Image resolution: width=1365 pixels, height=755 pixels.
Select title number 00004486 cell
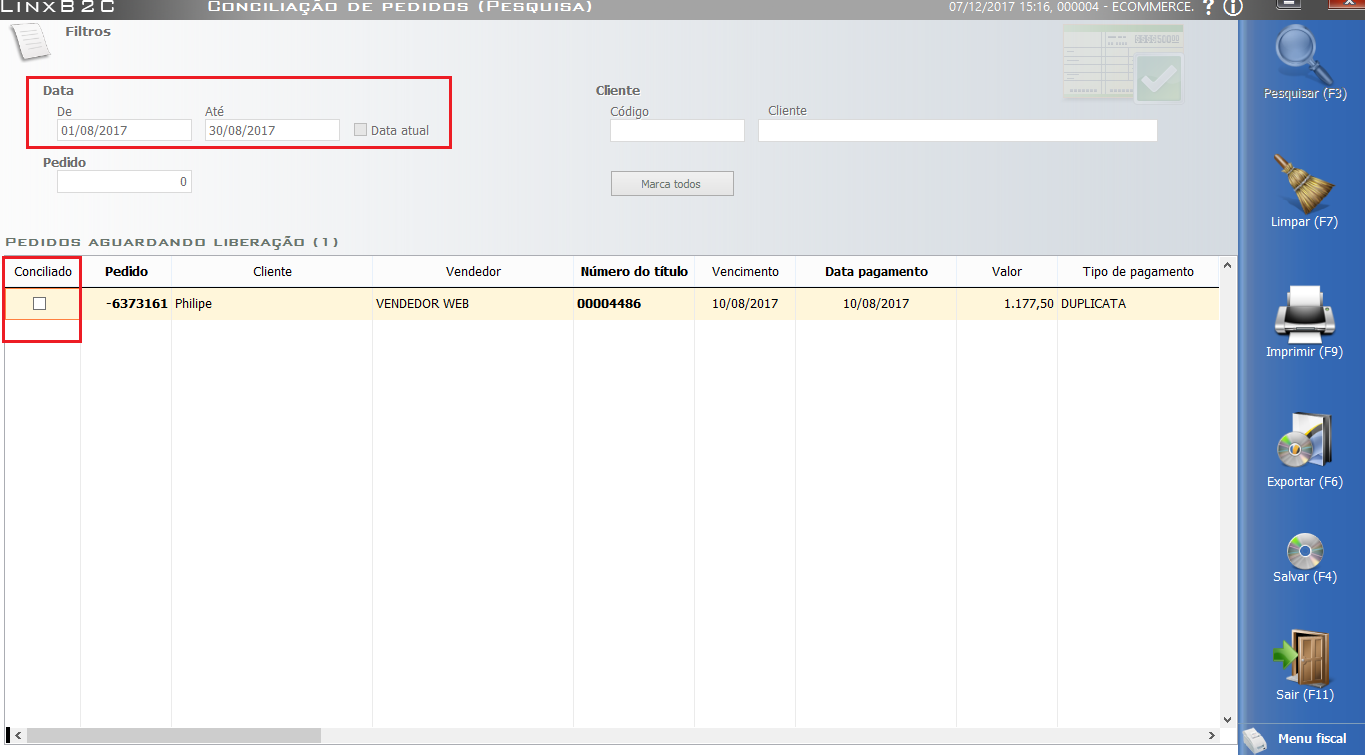click(x=634, y=304)
